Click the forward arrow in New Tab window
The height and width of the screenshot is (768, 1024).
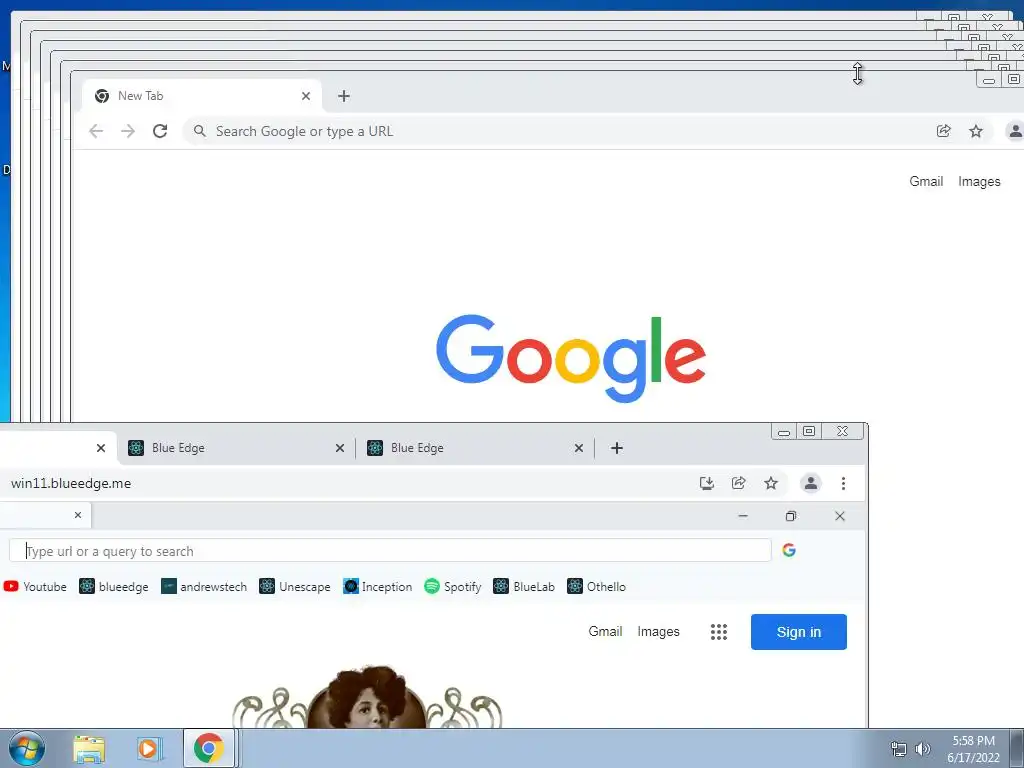[128, 131]
